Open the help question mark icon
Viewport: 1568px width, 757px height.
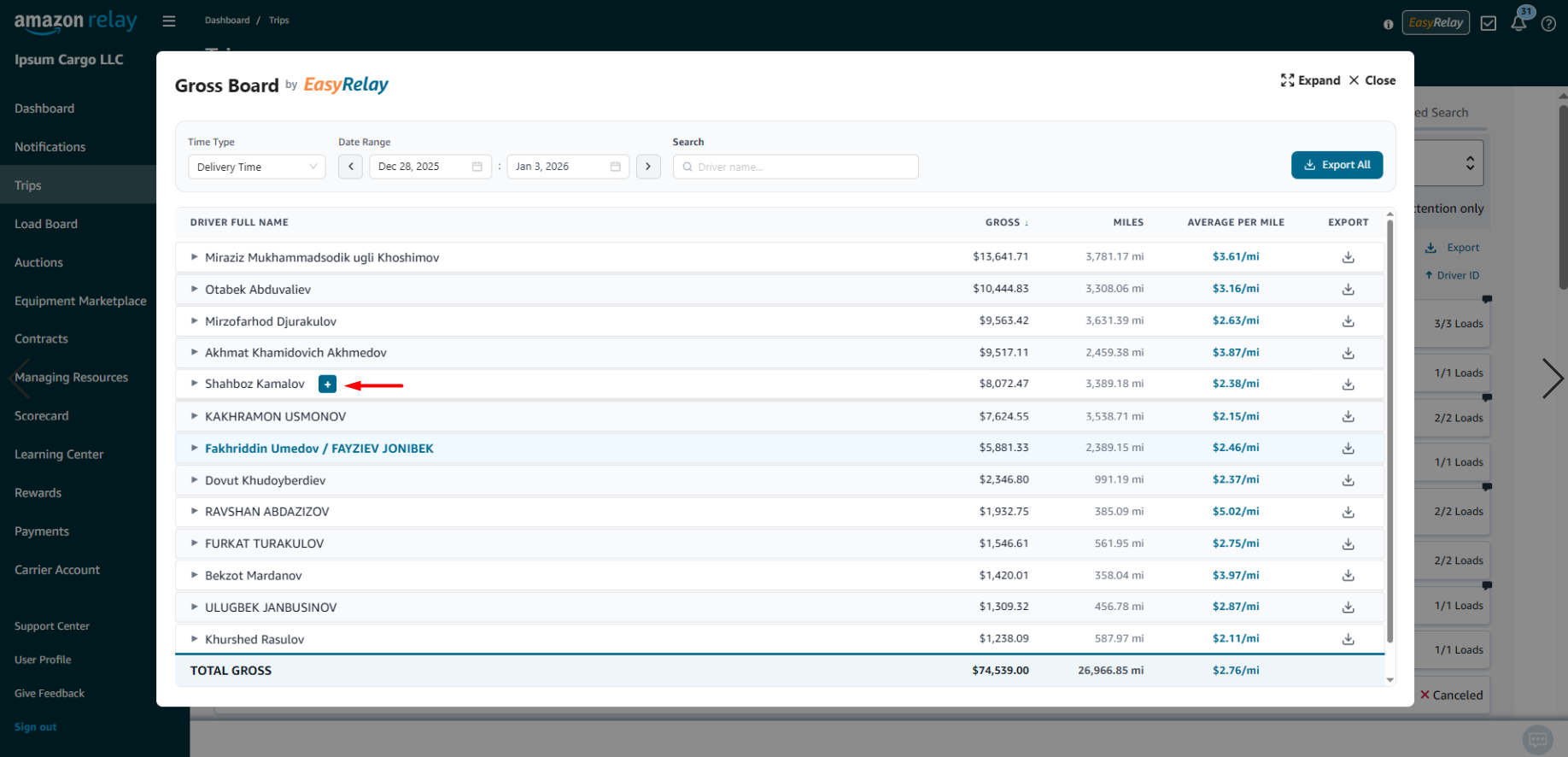coord(1548,24)
